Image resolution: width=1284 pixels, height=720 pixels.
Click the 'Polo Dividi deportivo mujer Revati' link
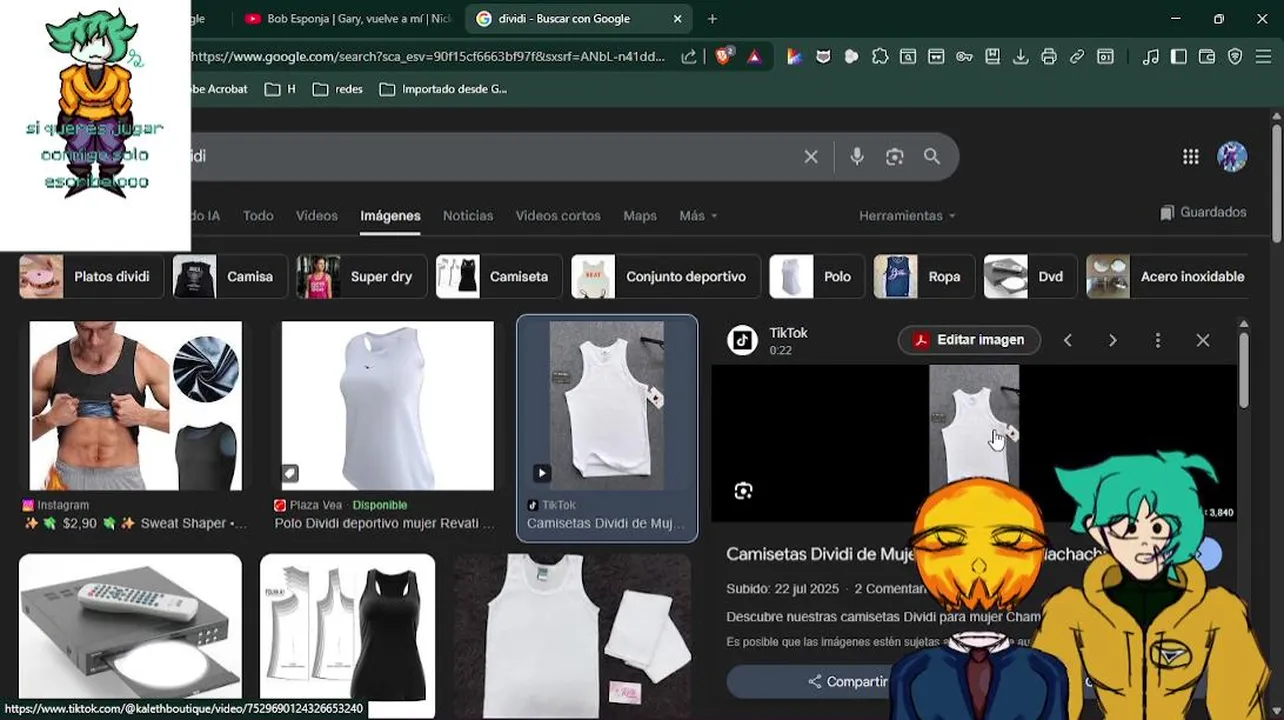tap(384, 523)
